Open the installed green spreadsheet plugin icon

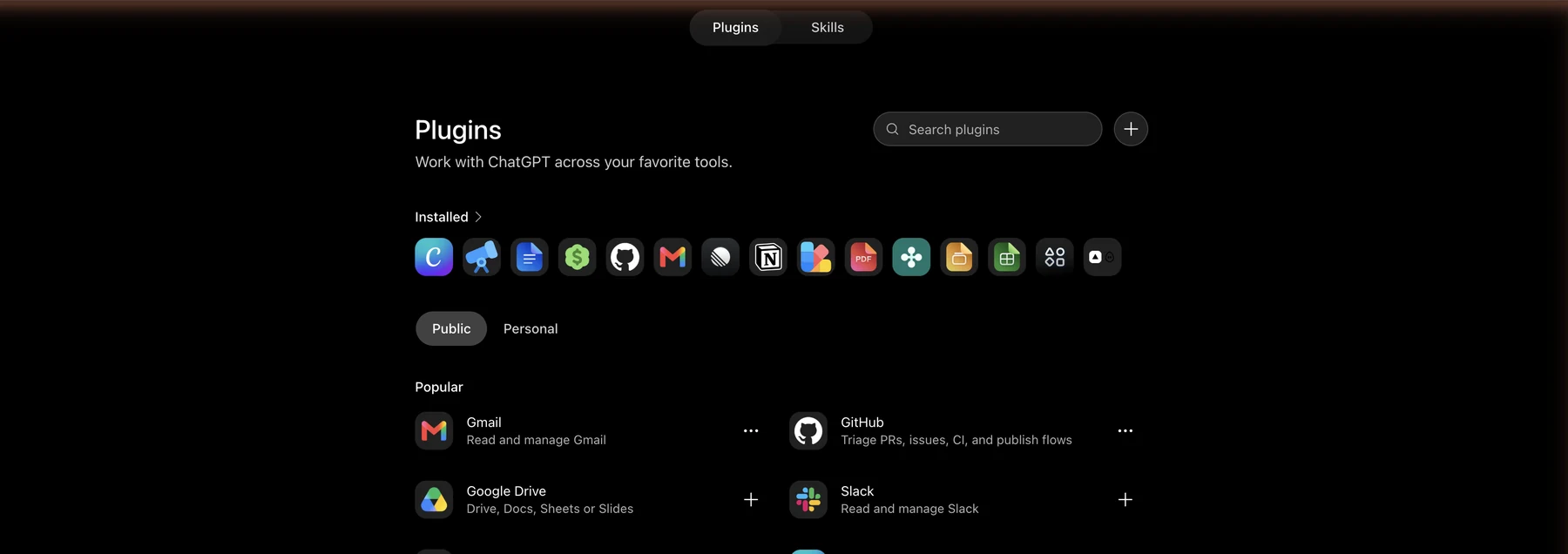1007,257
